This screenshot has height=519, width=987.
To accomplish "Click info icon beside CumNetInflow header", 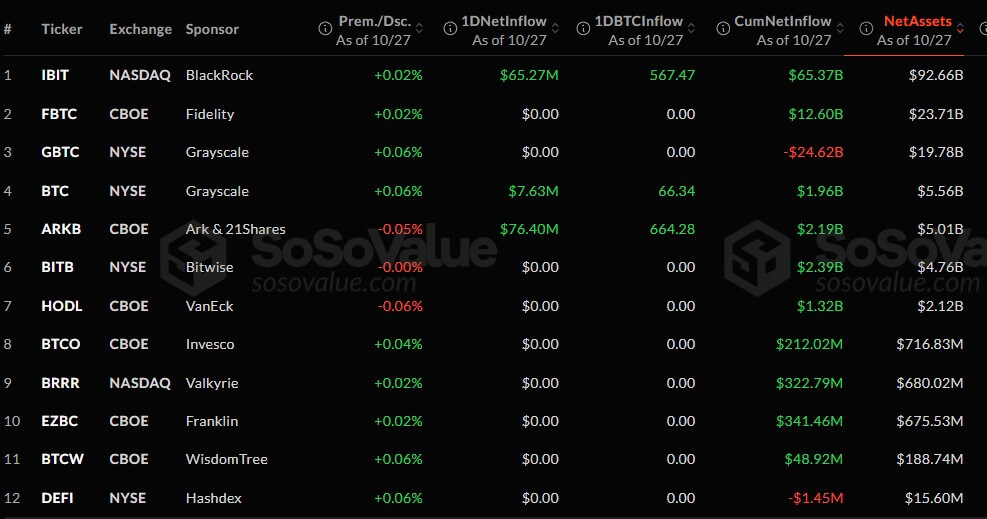I will [x=722, y=29].
